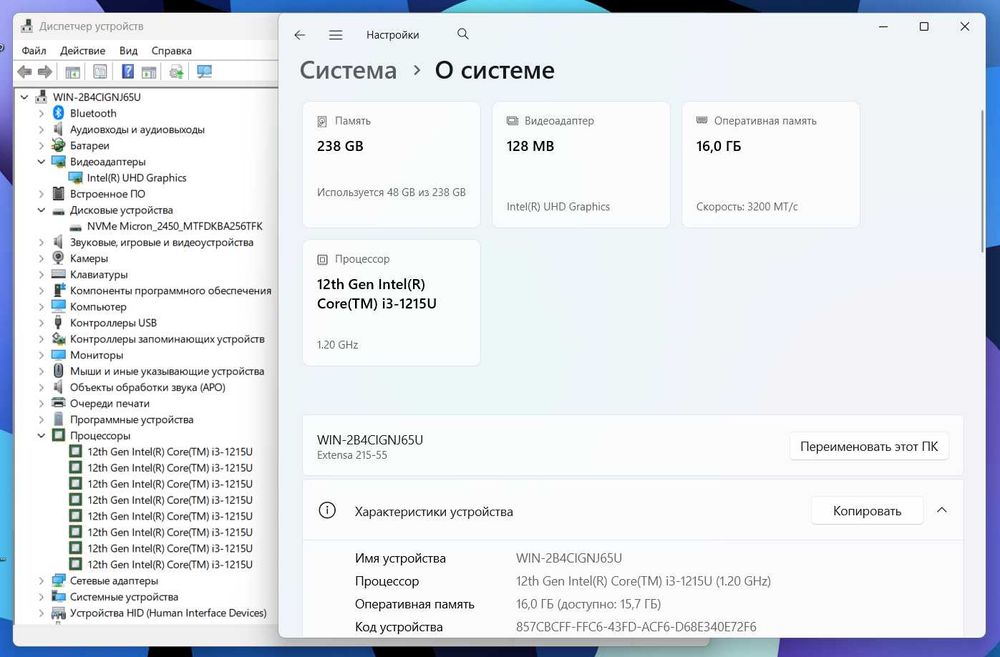Open Properties via the Device Manager toolbar icon
The width and height of the screenshot is (1000, 657).
click(x=100, y=71)
